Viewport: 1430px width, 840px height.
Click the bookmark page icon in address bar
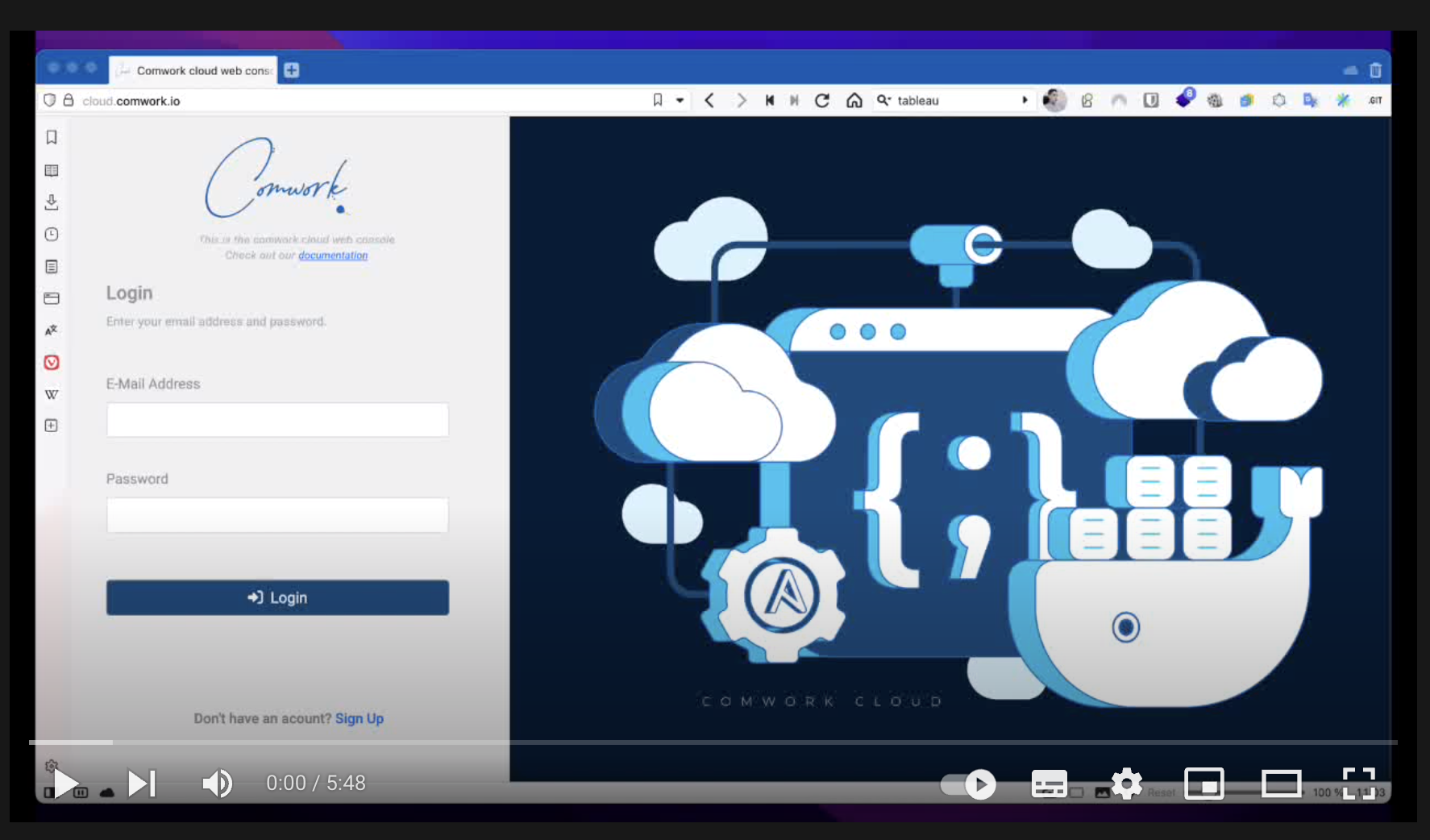[x=658, y=100]
